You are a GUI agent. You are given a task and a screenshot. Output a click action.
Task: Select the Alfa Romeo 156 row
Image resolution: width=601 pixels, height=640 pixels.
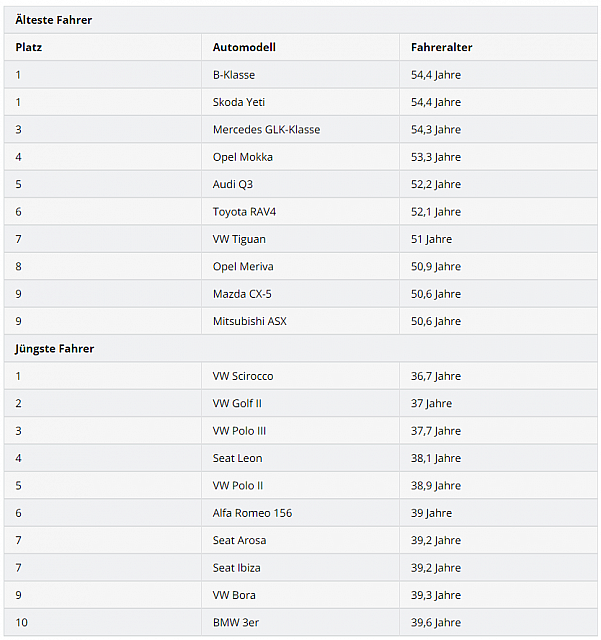coord(252,513)
